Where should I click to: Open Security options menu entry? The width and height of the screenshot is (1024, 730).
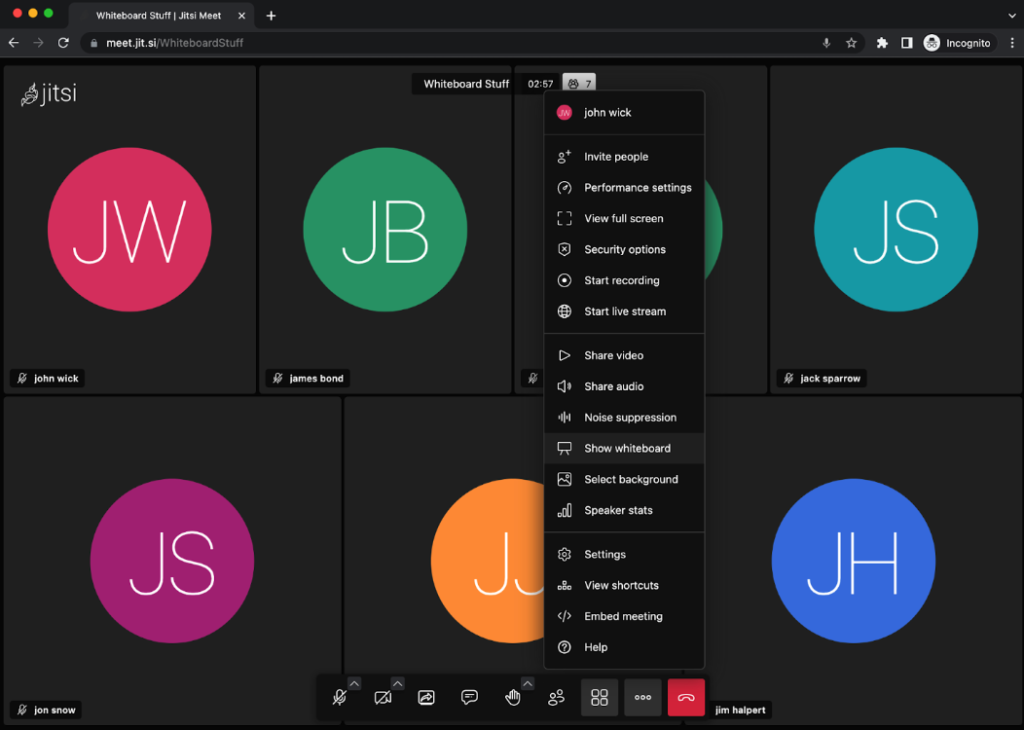(x=624, y=249)
